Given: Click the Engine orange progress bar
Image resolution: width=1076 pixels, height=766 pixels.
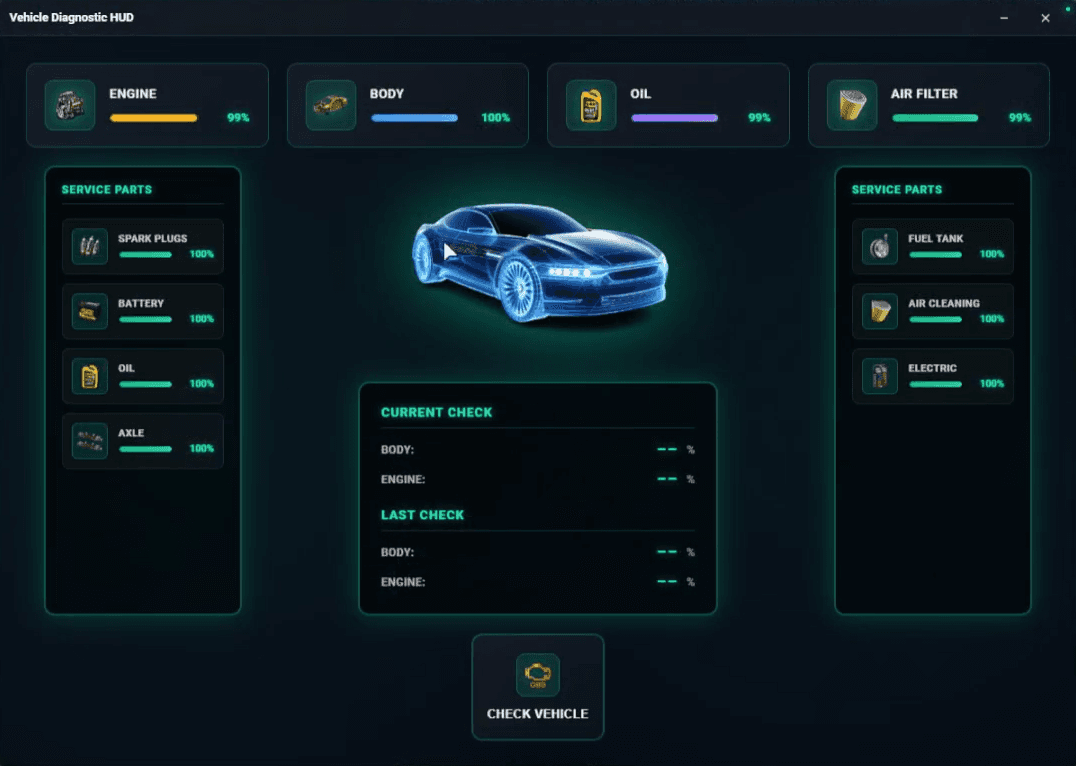Looking at the screenshot, I should pos(154,118).
